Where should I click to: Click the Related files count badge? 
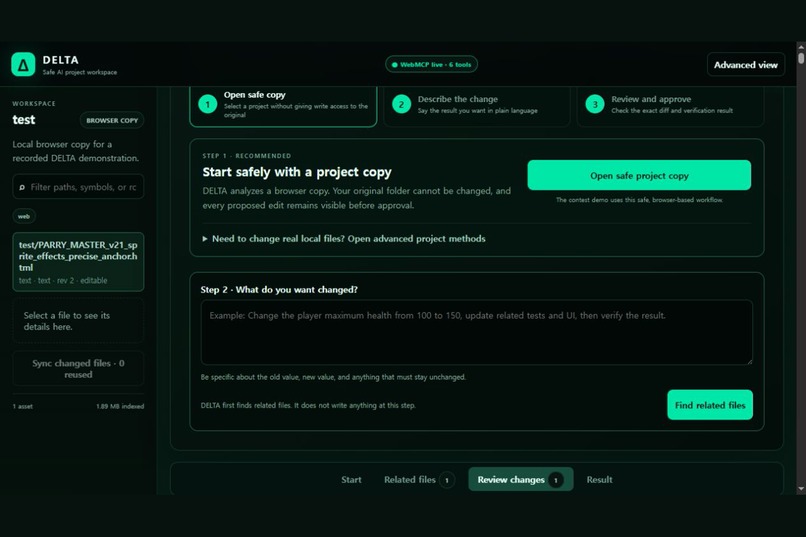pyautogui.click(x=447, y=480)
